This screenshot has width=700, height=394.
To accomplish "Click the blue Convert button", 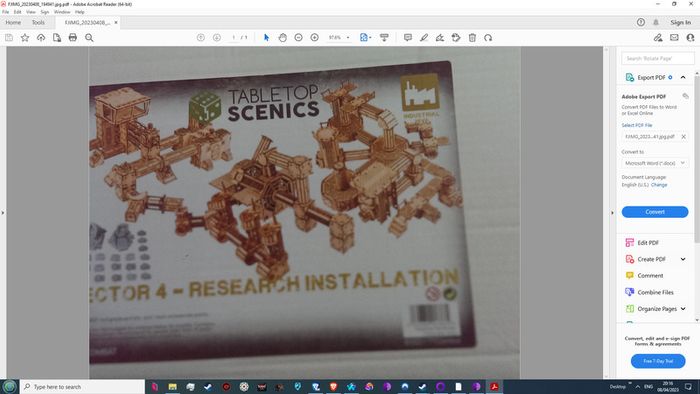I will coord(655,212).
